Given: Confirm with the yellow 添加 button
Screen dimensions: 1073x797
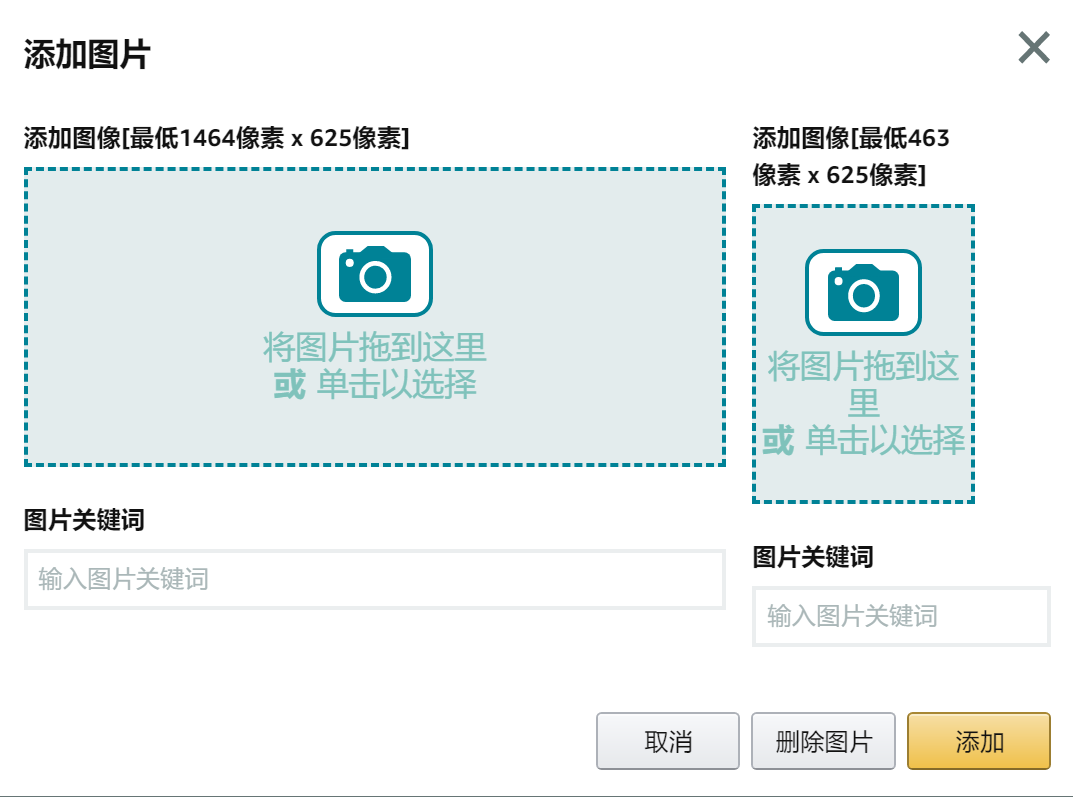Looking at the screenshot, I should click(x=979, y=741).
